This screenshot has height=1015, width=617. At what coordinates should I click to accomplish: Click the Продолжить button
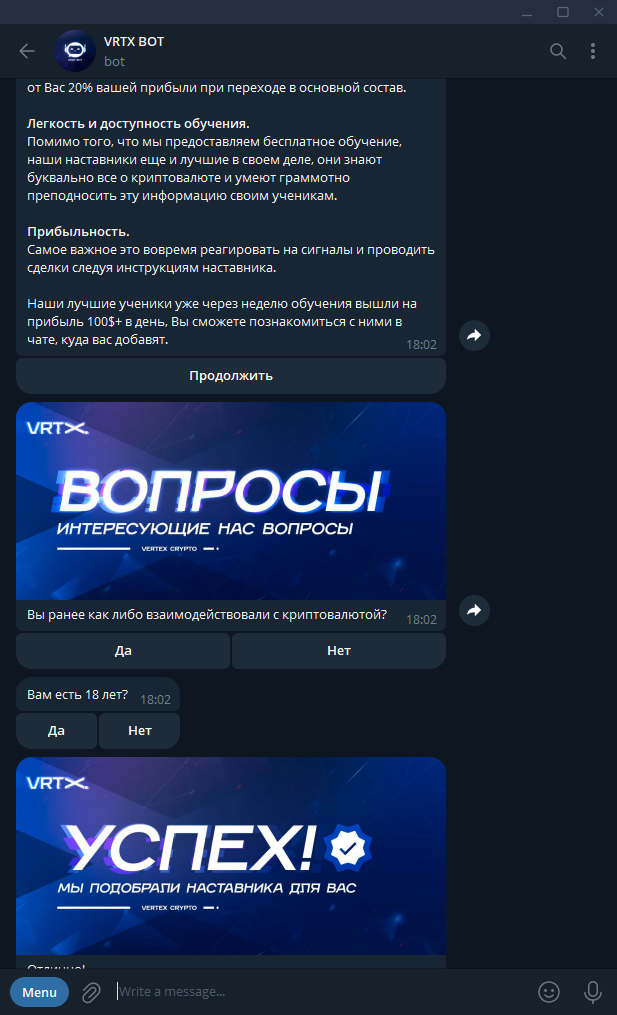coord(231,375)
